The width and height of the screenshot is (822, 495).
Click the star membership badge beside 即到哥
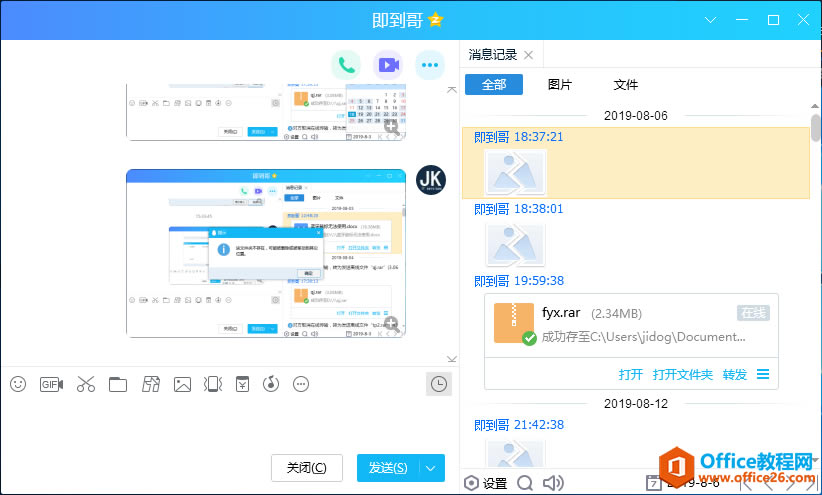pos(436,20)
